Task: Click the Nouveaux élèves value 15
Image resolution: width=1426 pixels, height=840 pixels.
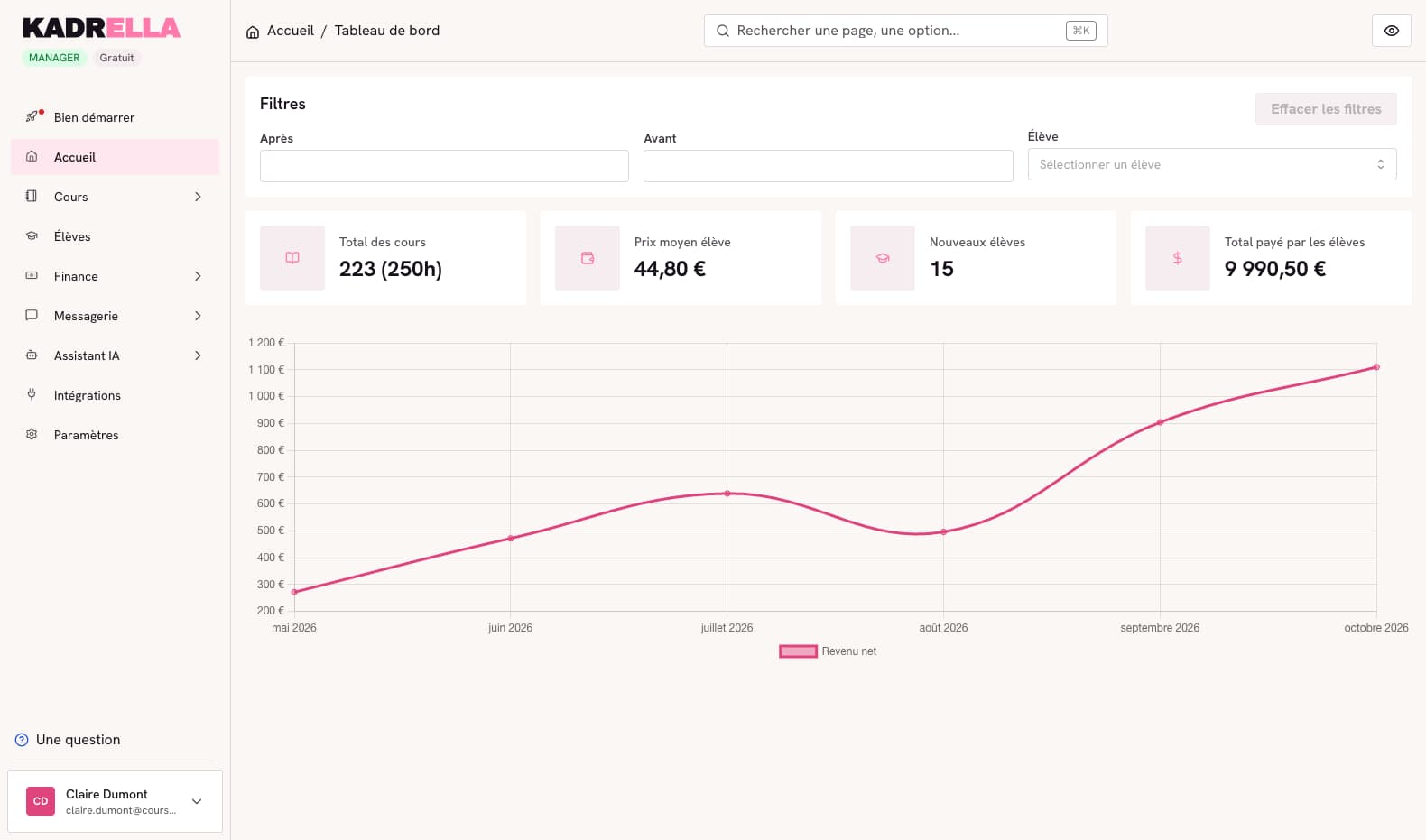Action: tap(941, 269)
